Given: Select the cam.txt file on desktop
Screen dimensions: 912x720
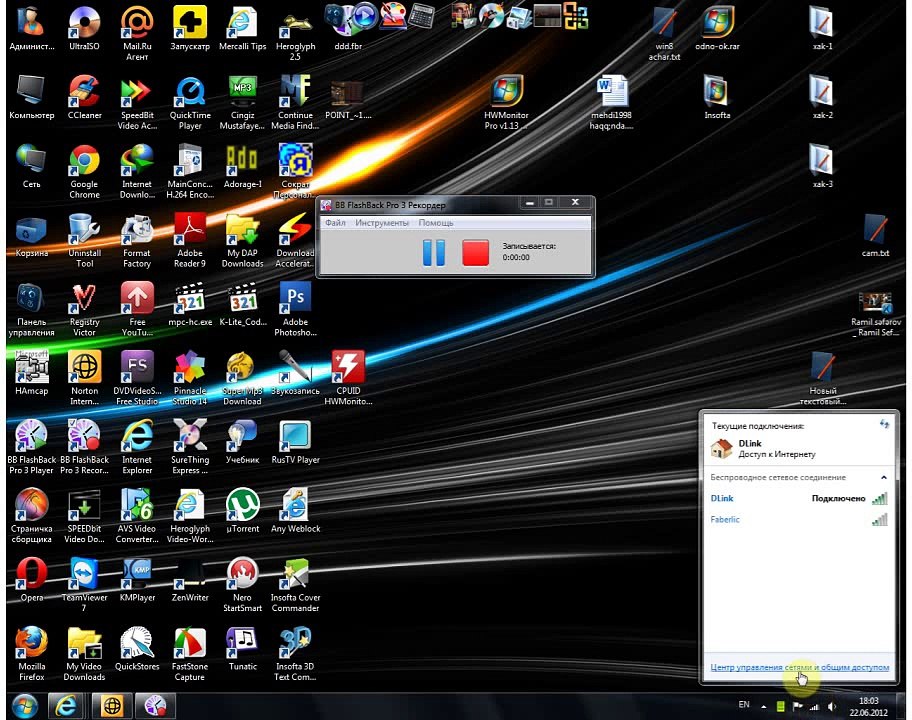Looking at the screenshot, I should (875, 235).
